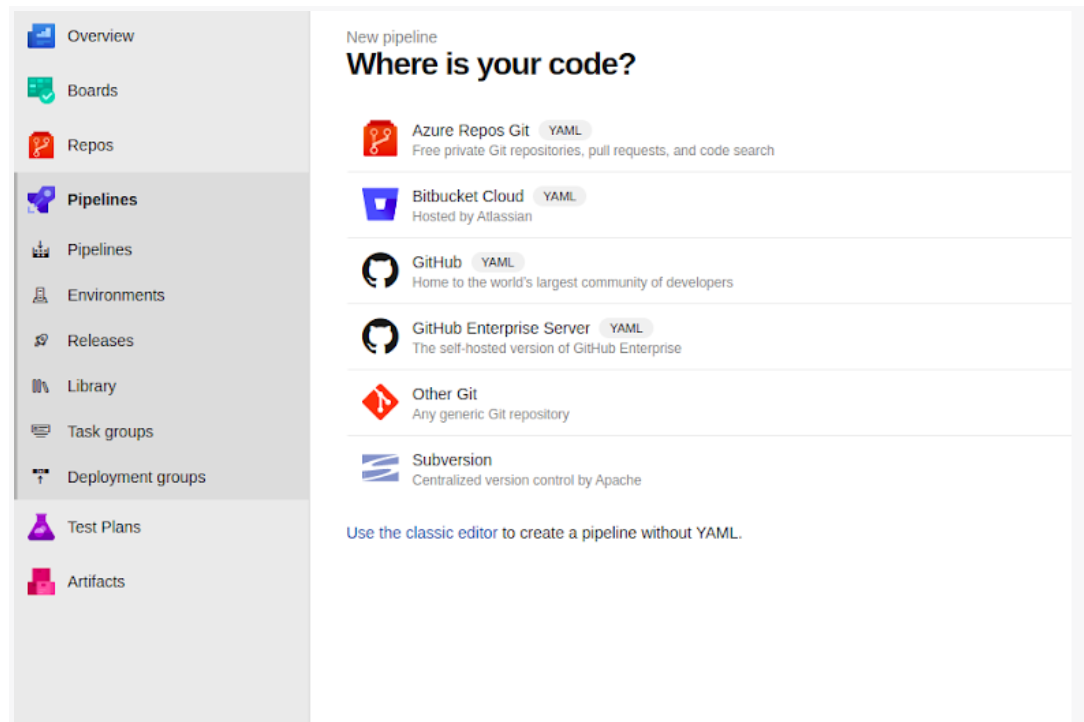
Task: Go to Environments in the sidebar
Action: tap(115, 295)
